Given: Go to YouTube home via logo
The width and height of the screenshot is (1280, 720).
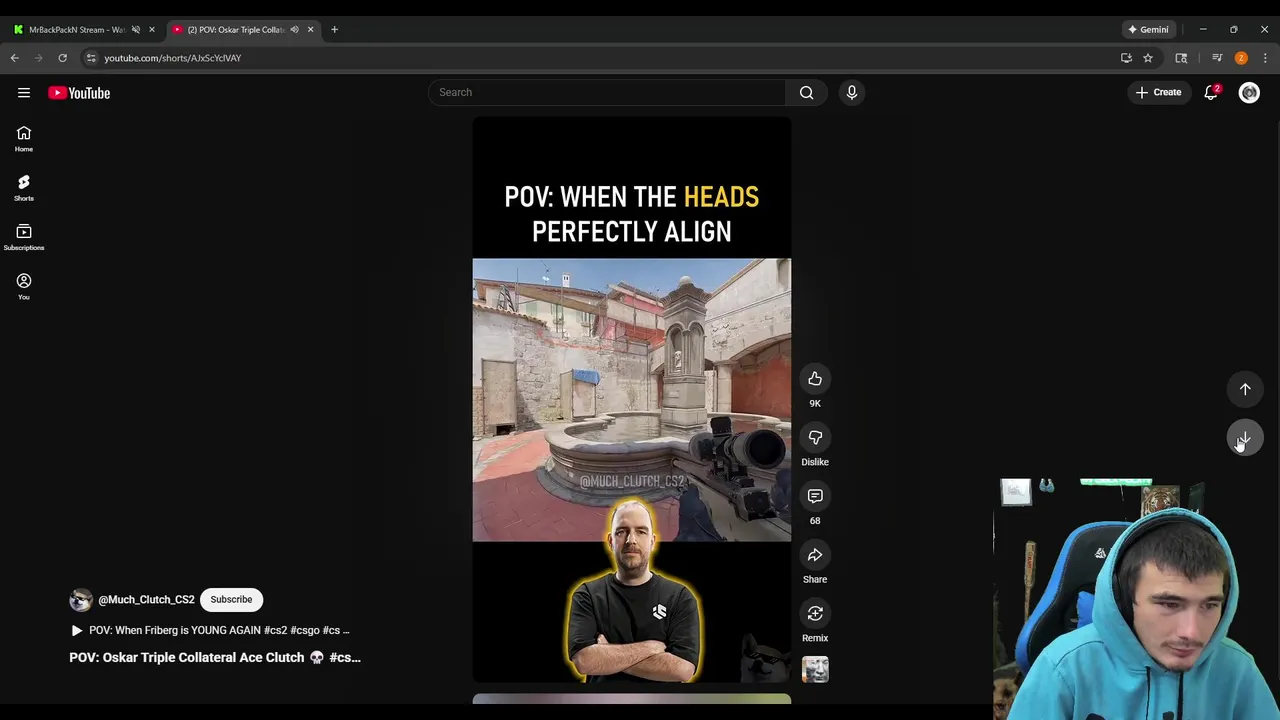Looking at the screenshot, I should 79,93.
